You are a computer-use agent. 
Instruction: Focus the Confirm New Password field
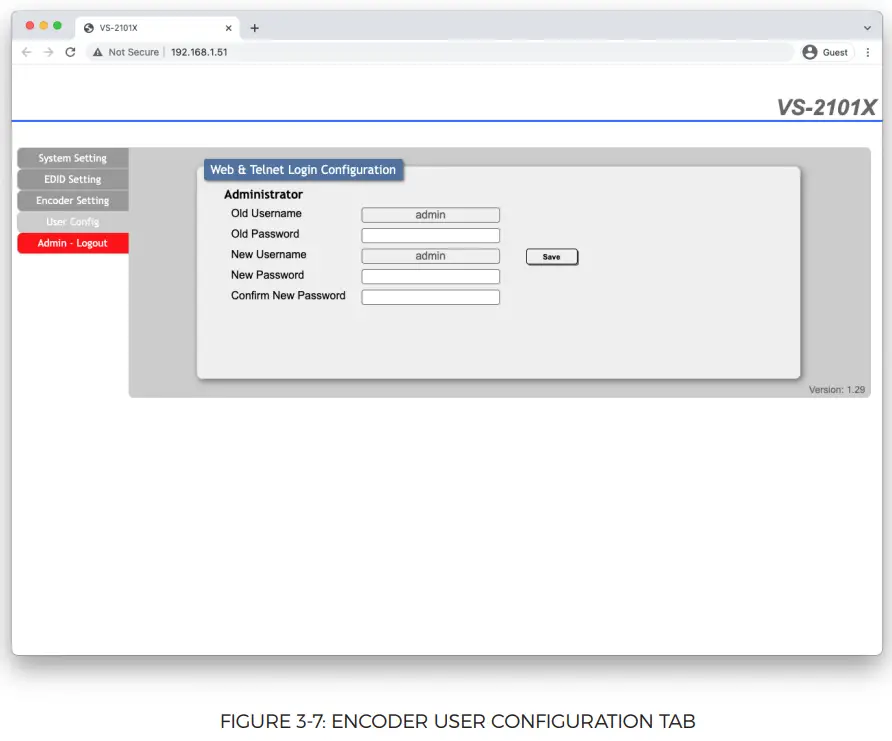[431, 297]
